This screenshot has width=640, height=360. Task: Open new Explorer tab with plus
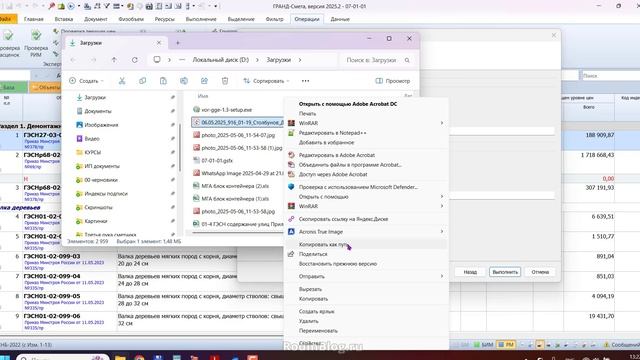[178, 42]
